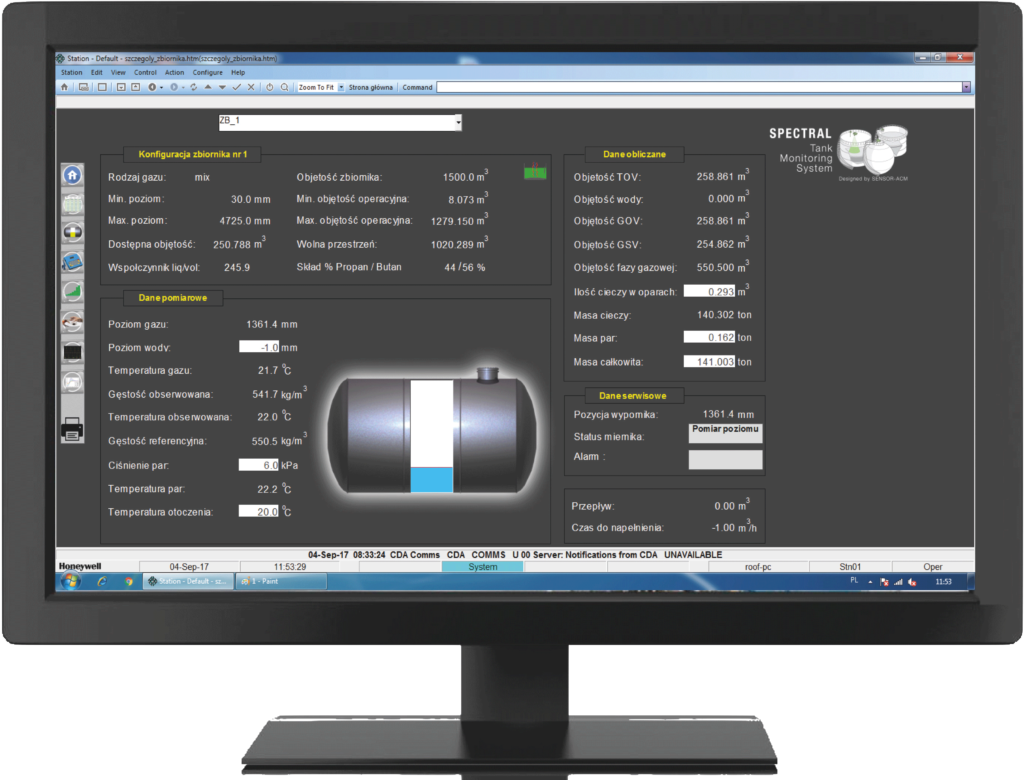This screenshot has width=1024, height=780.
Task: Open the Station menu
Action: point(72,73)
